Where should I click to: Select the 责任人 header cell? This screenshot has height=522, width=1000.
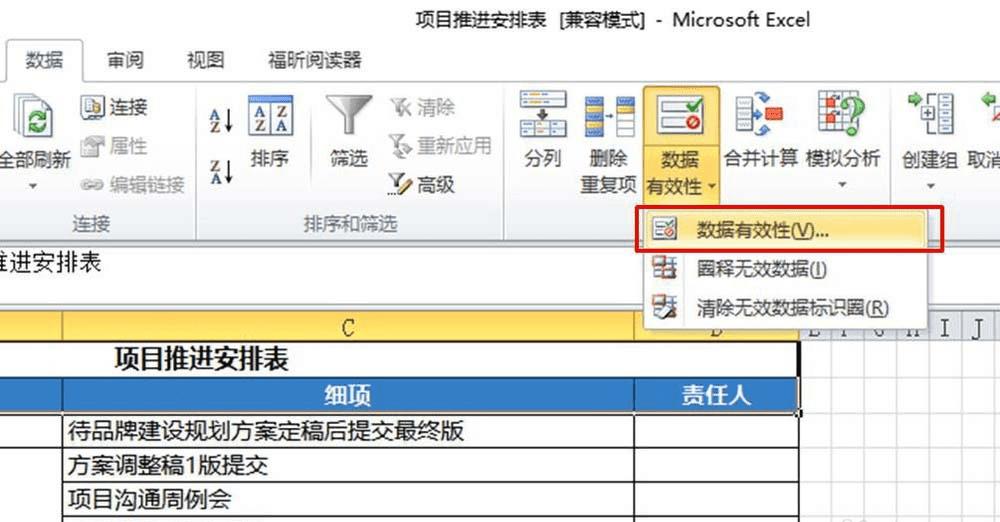click(716, 396)
